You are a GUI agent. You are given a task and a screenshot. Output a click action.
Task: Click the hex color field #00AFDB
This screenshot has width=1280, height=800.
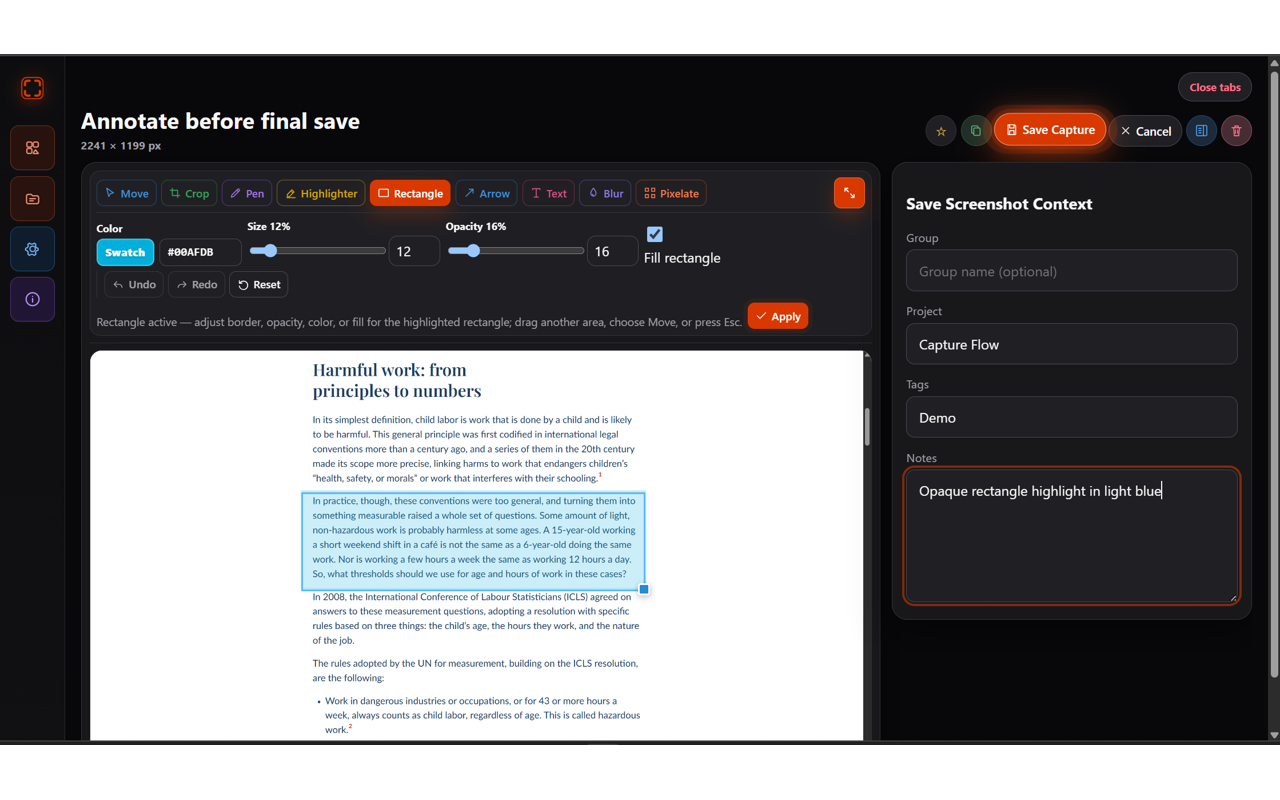coord(200,252)
